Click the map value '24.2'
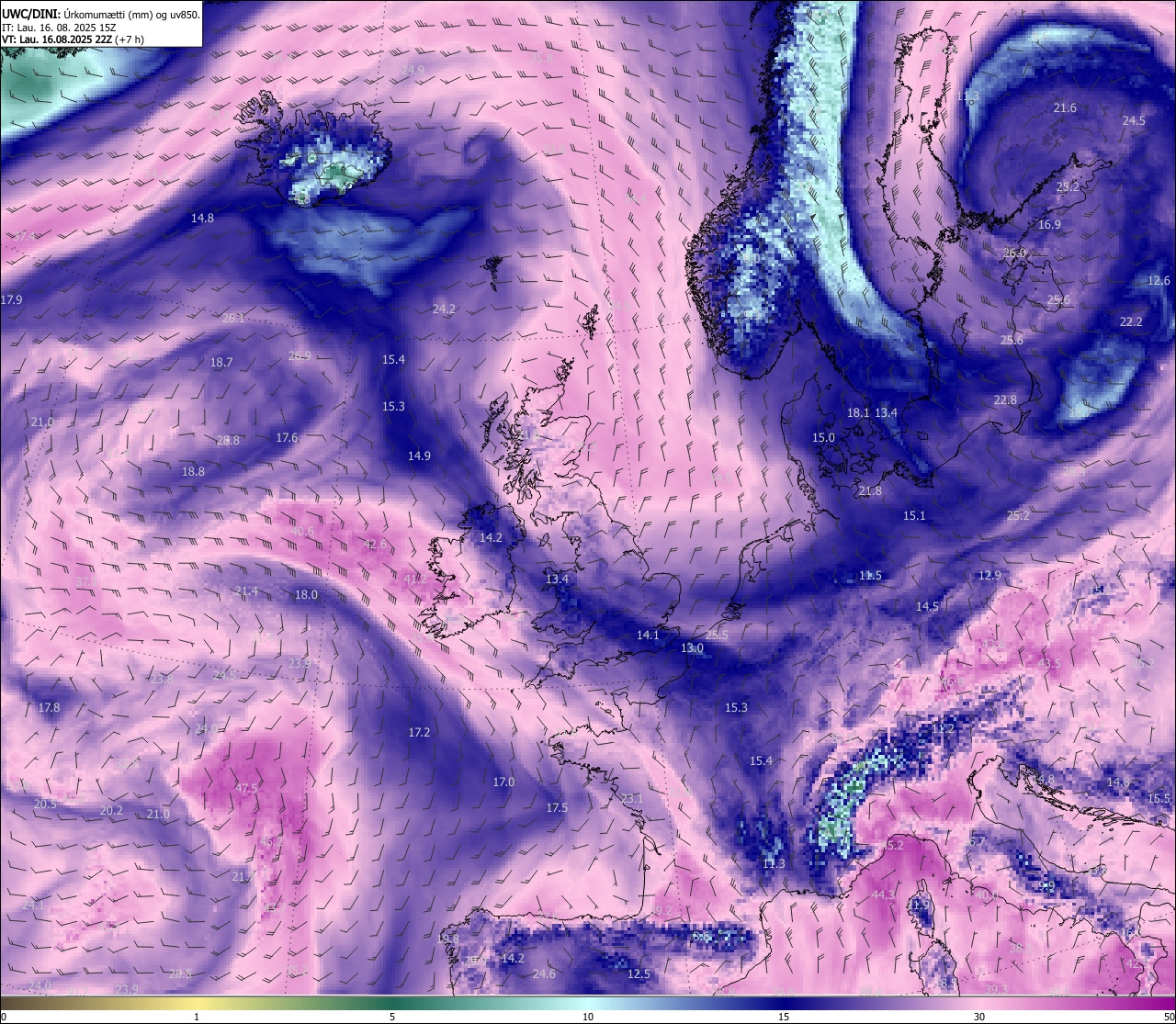Image resolution: width=1176 pixels, height=1024 pixels. [444, 309]
